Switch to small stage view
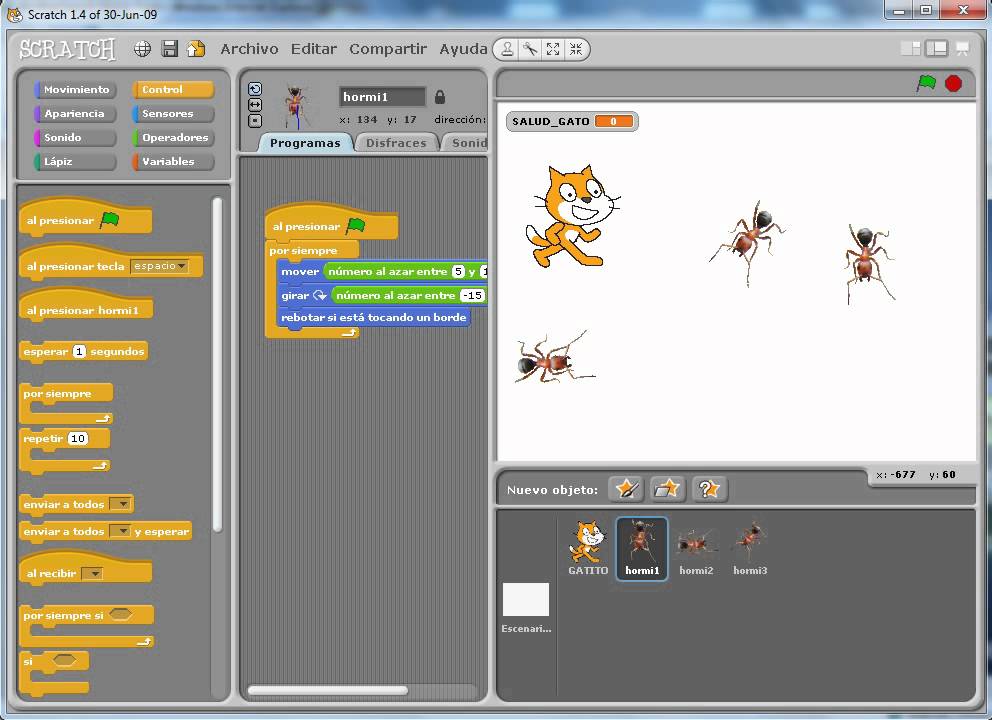This screenshot has width=992, height=720. (910, 49)
